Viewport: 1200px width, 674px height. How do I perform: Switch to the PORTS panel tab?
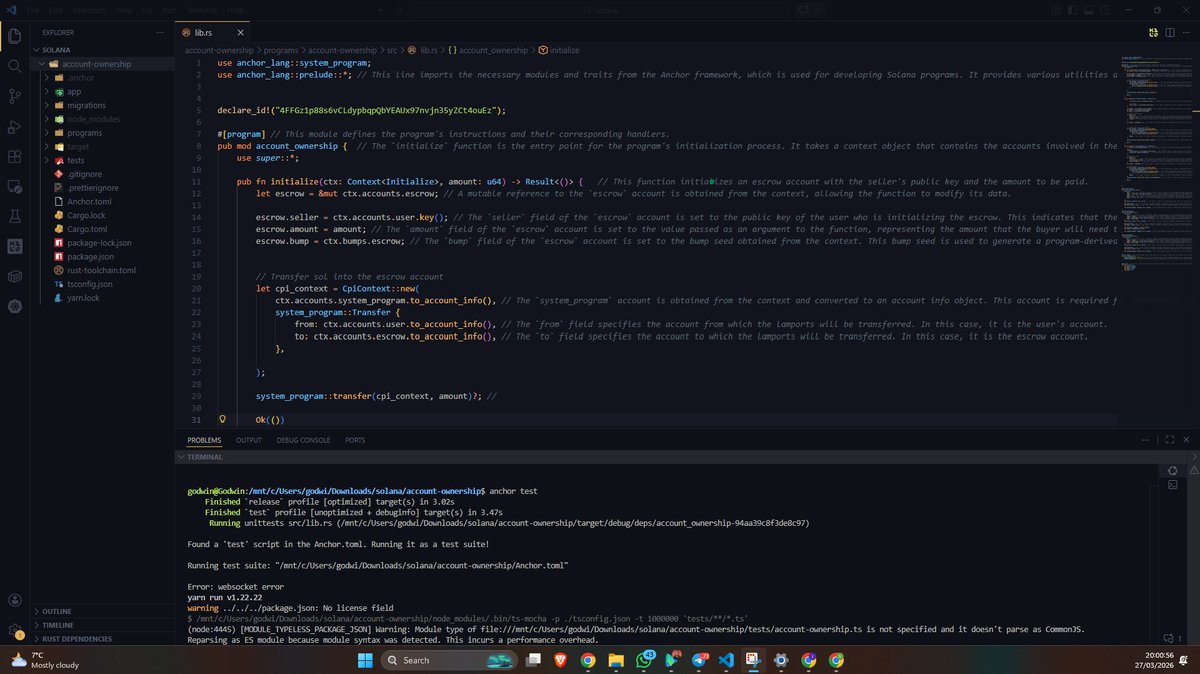tap(355, 440)
